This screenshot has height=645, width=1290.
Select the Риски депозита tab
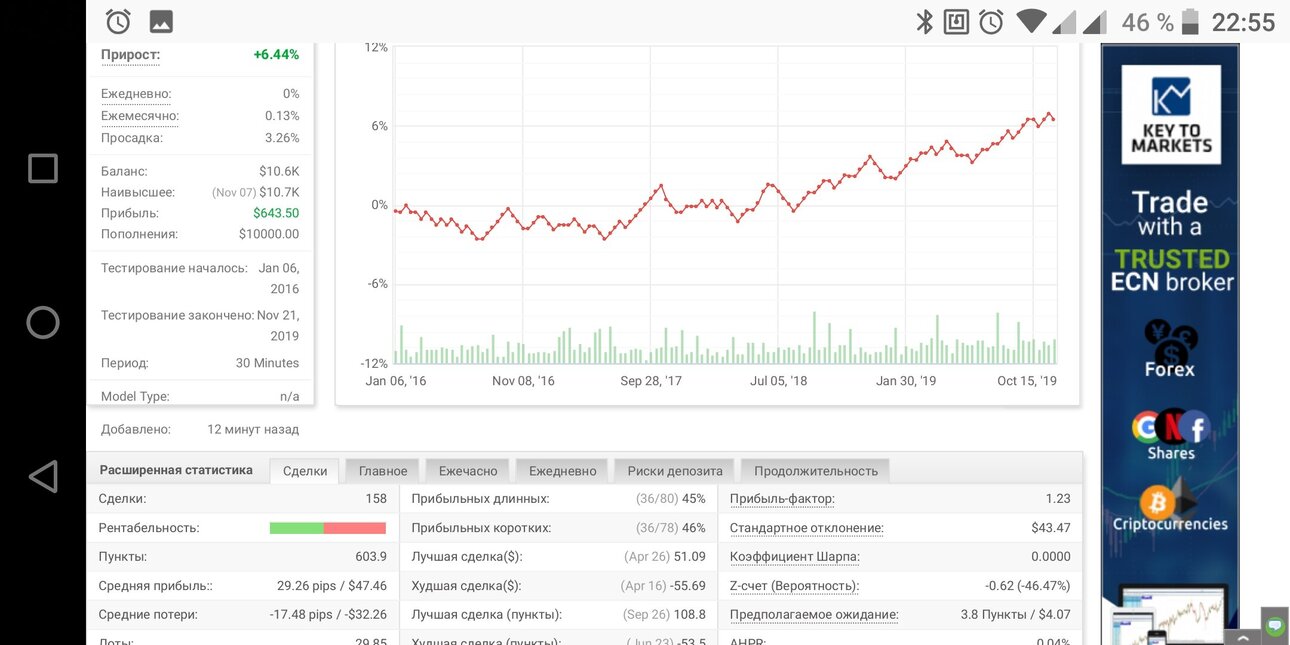tap(675, 471)
